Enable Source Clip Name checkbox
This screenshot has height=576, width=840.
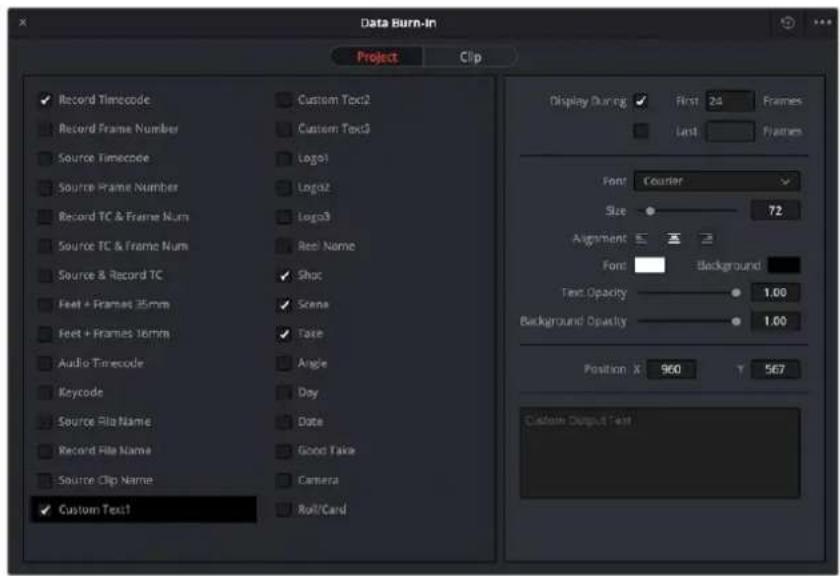point(45,480)
